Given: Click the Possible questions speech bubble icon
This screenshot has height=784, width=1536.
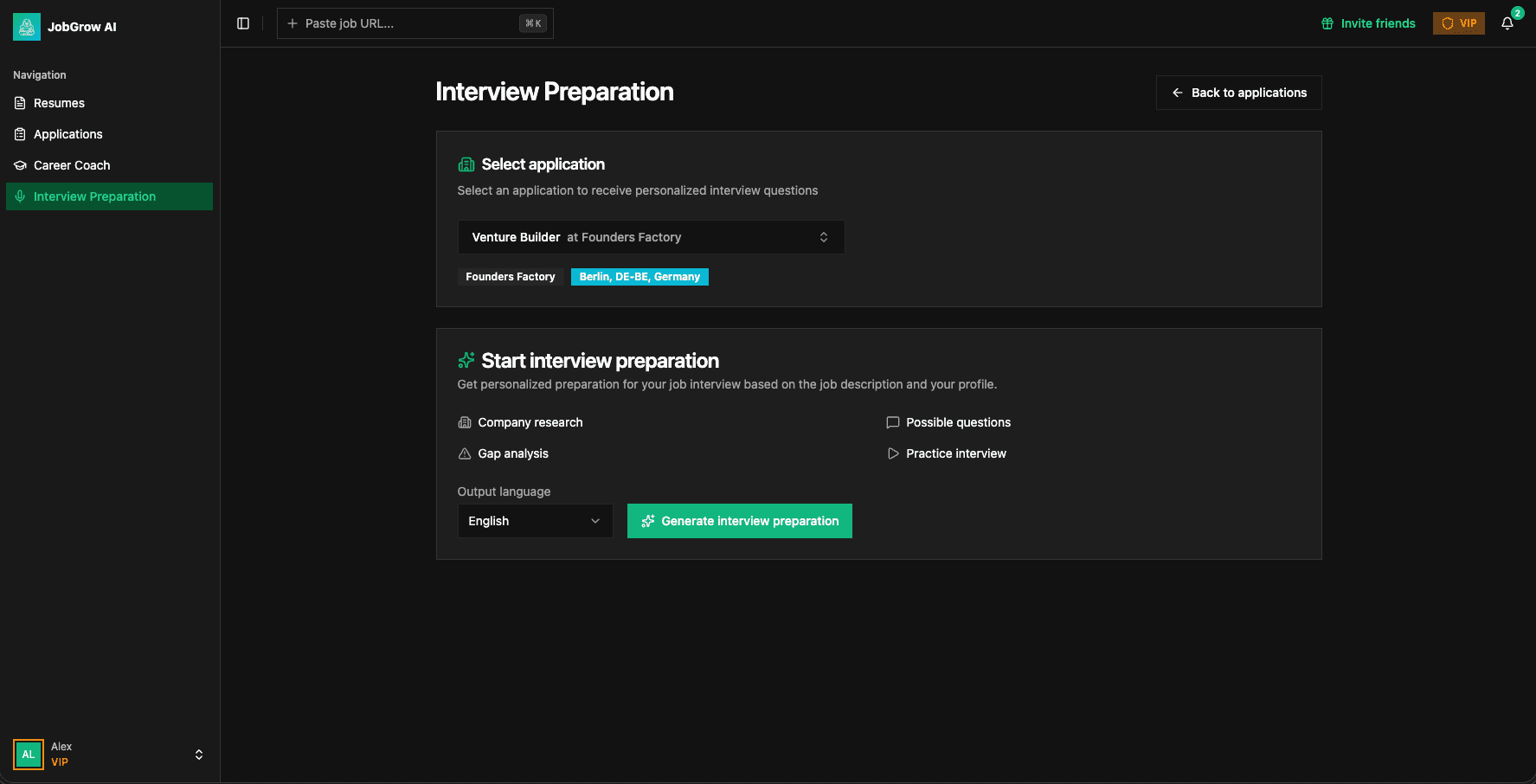Looking at the screenshot, I should click(892, 422).
